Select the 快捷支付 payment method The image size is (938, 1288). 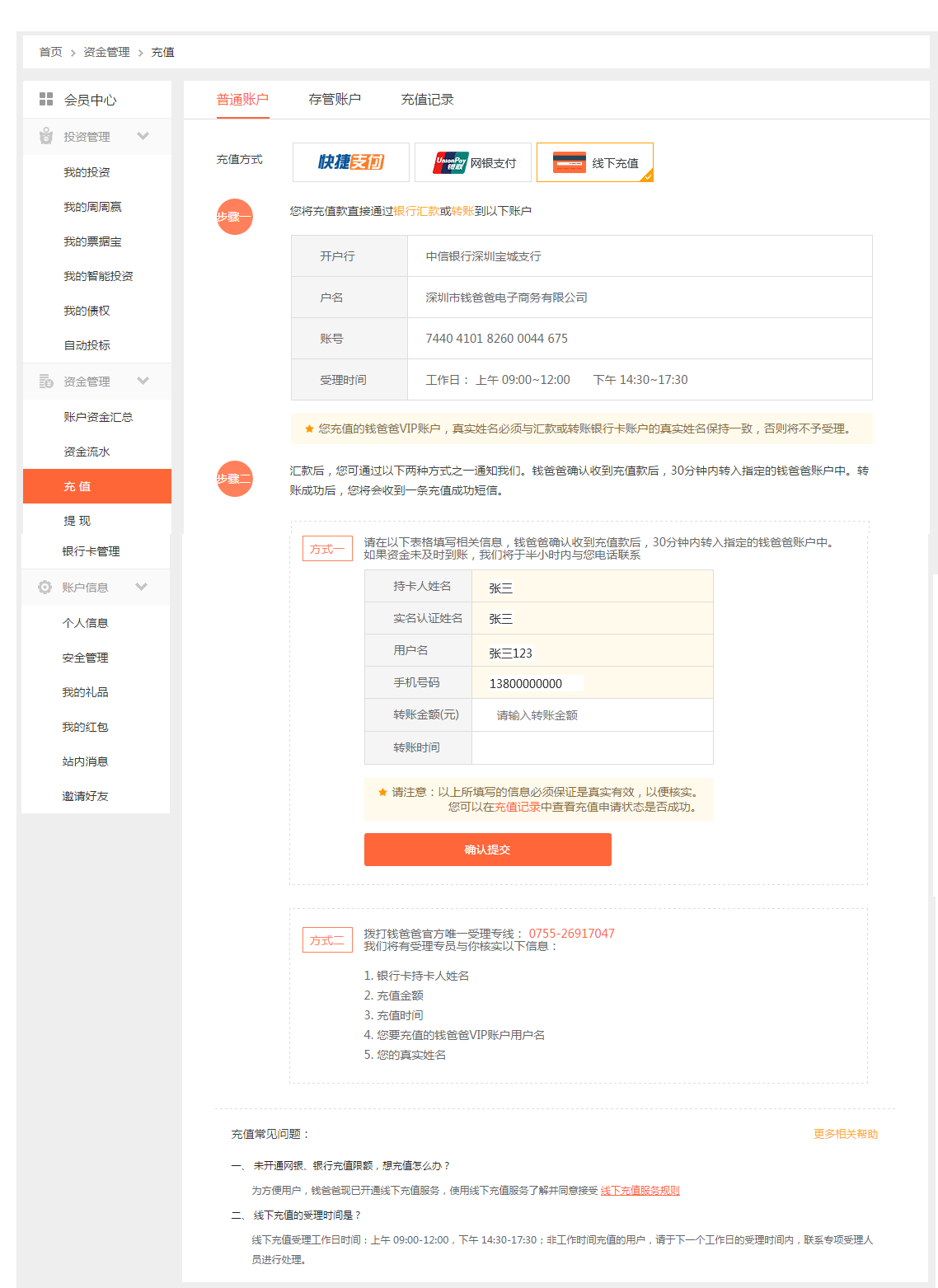point(350,162)
